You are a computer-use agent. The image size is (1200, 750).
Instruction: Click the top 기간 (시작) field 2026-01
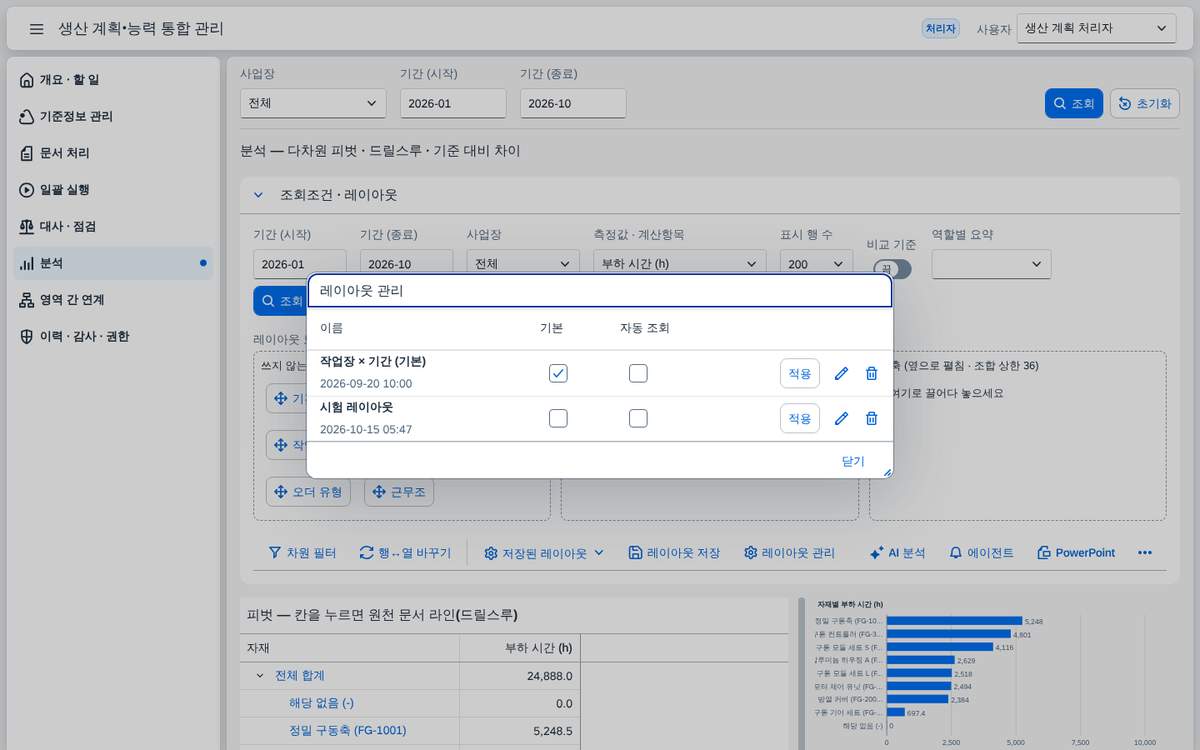[x=453, y=103]
